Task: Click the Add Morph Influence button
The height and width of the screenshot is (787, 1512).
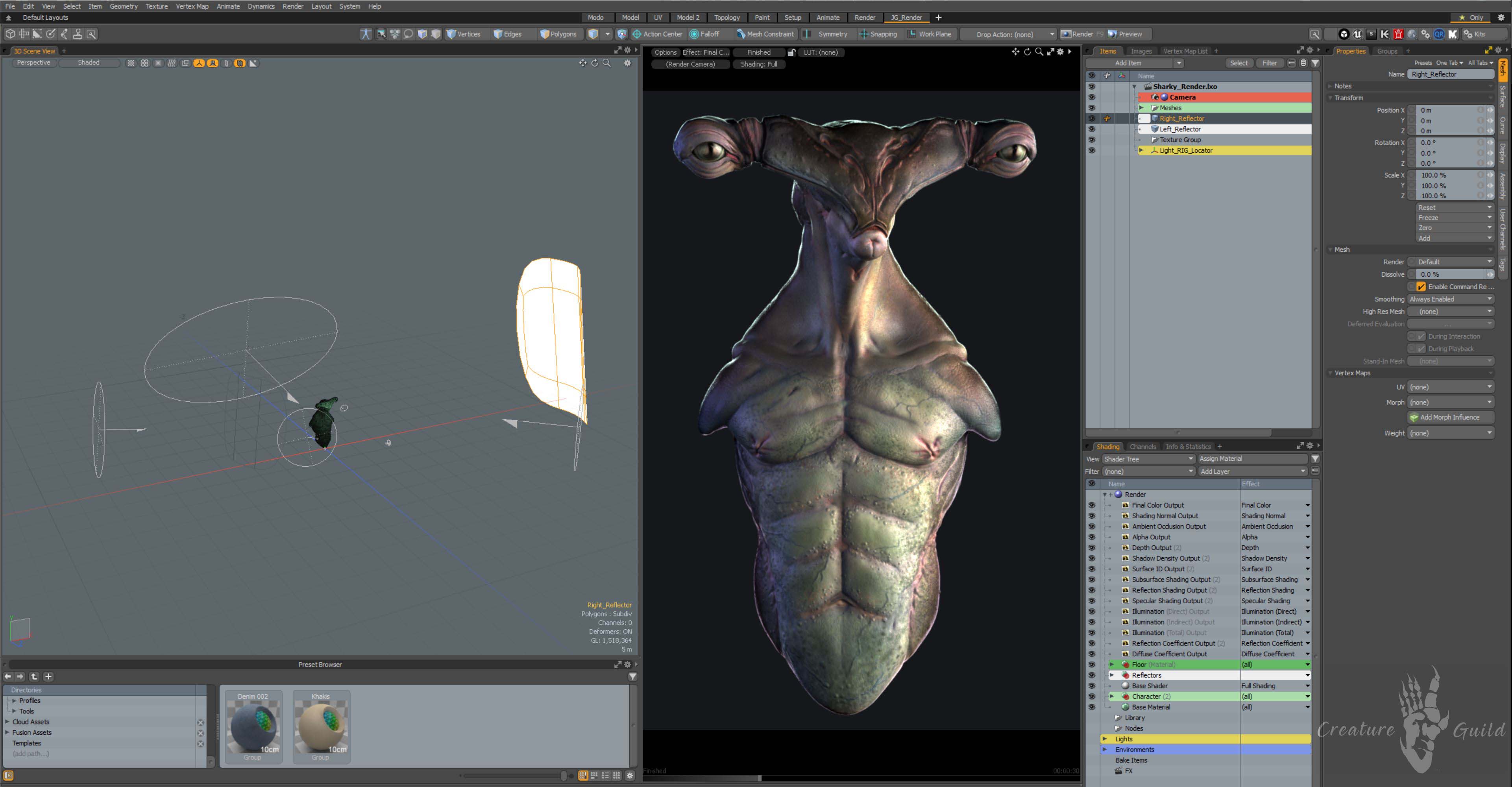Action: pyautogui.click(x=1450, y=417)
